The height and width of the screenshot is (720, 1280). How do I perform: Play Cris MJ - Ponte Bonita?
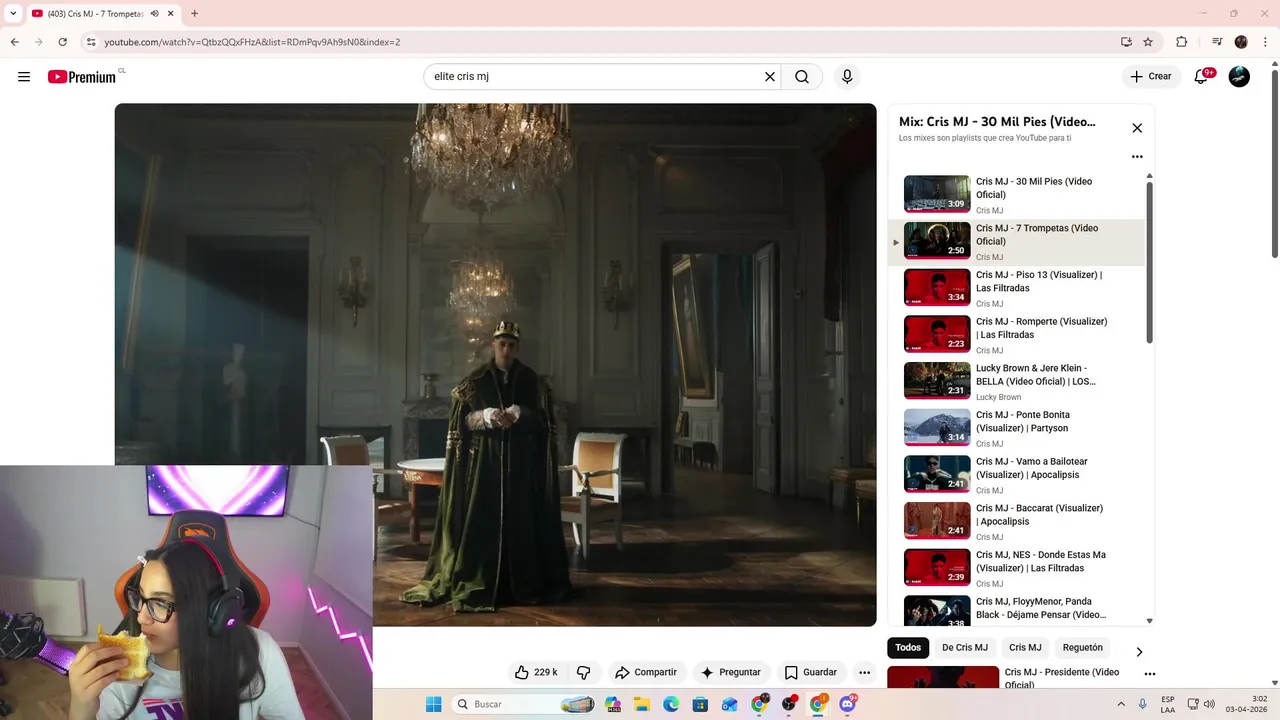click(x=1015, y=428)
